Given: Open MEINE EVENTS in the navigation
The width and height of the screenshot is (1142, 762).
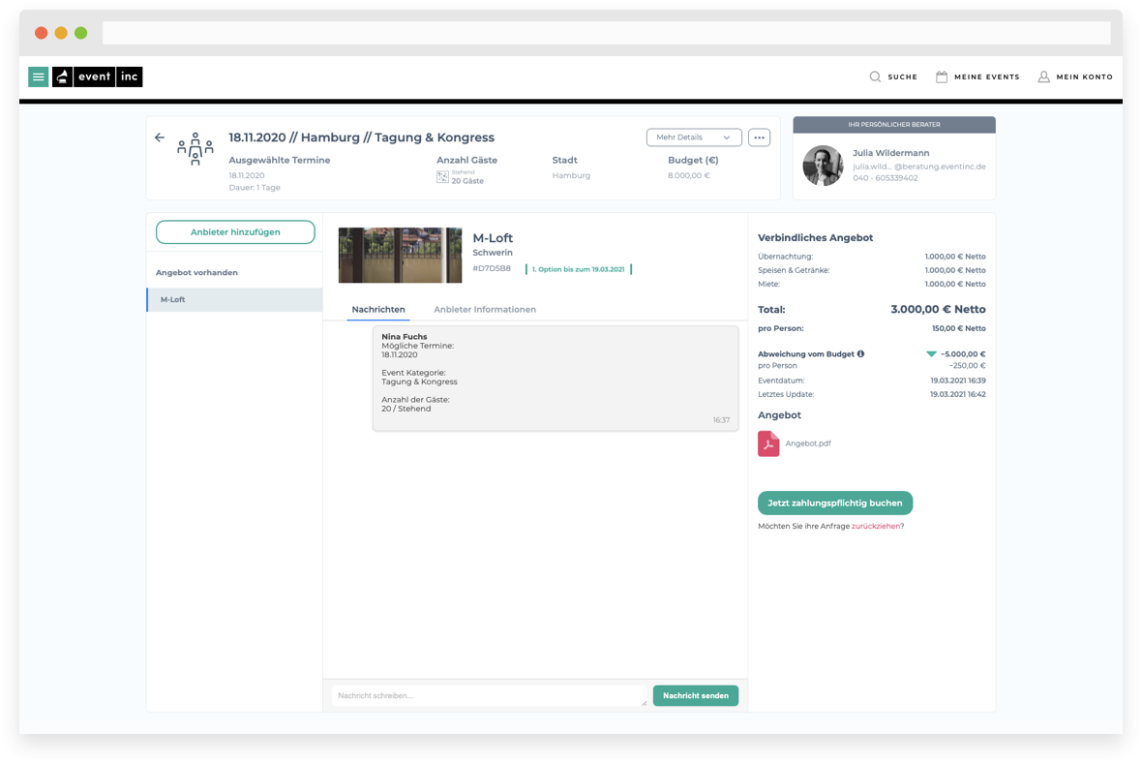Looking at the screenshot, I should (987, 76).
